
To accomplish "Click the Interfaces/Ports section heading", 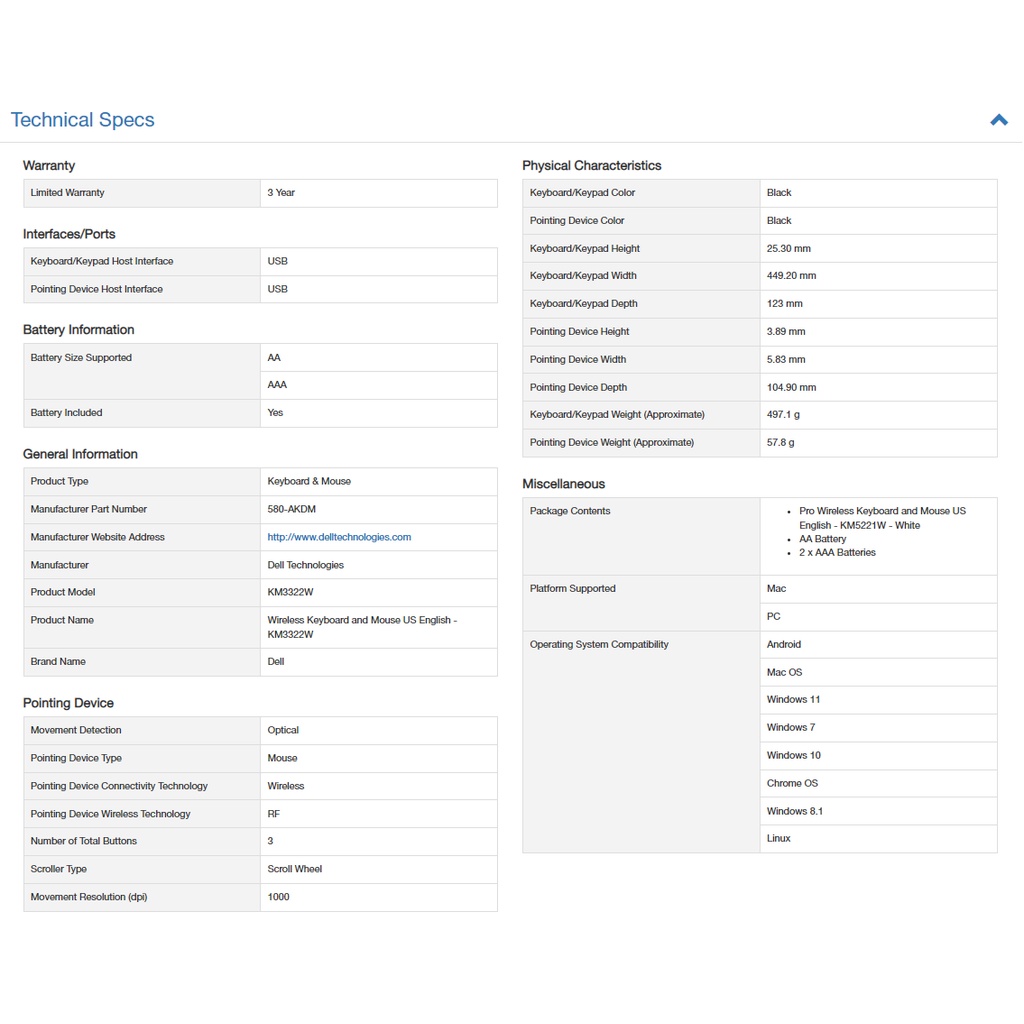I will tap(69, 234).
